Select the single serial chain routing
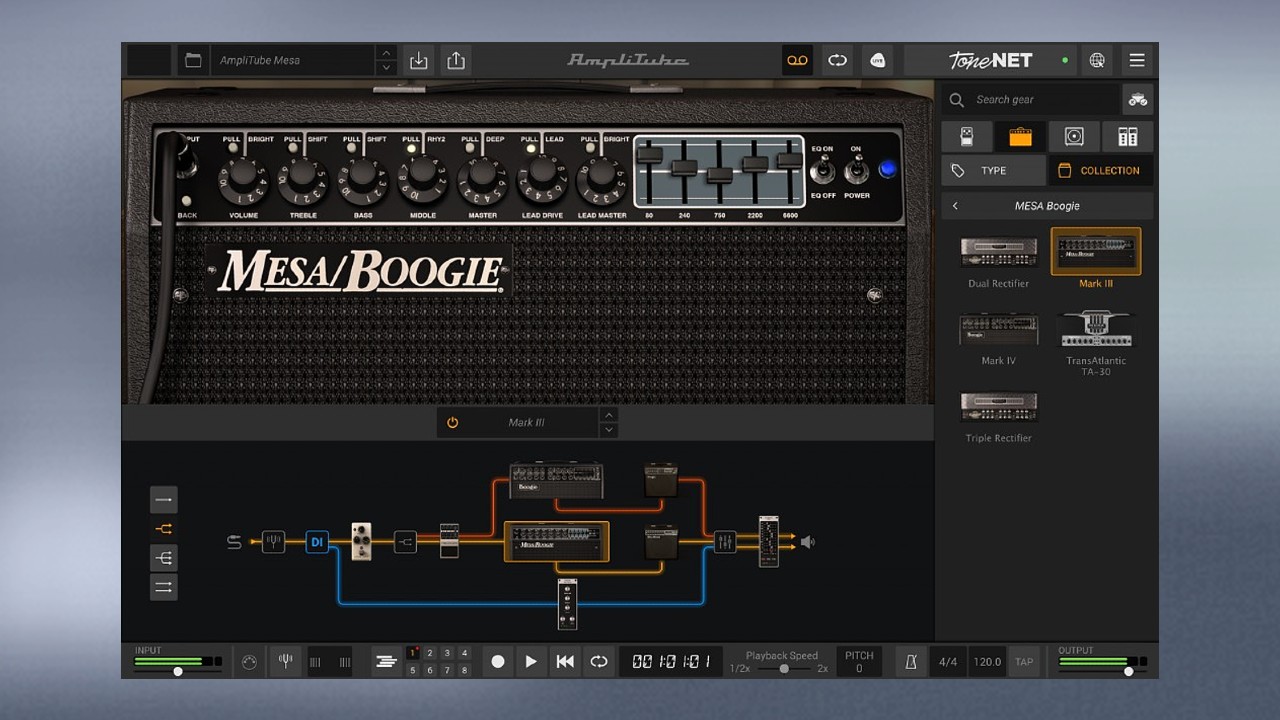The image size is (1280, 720). click(x=164, y=499)
